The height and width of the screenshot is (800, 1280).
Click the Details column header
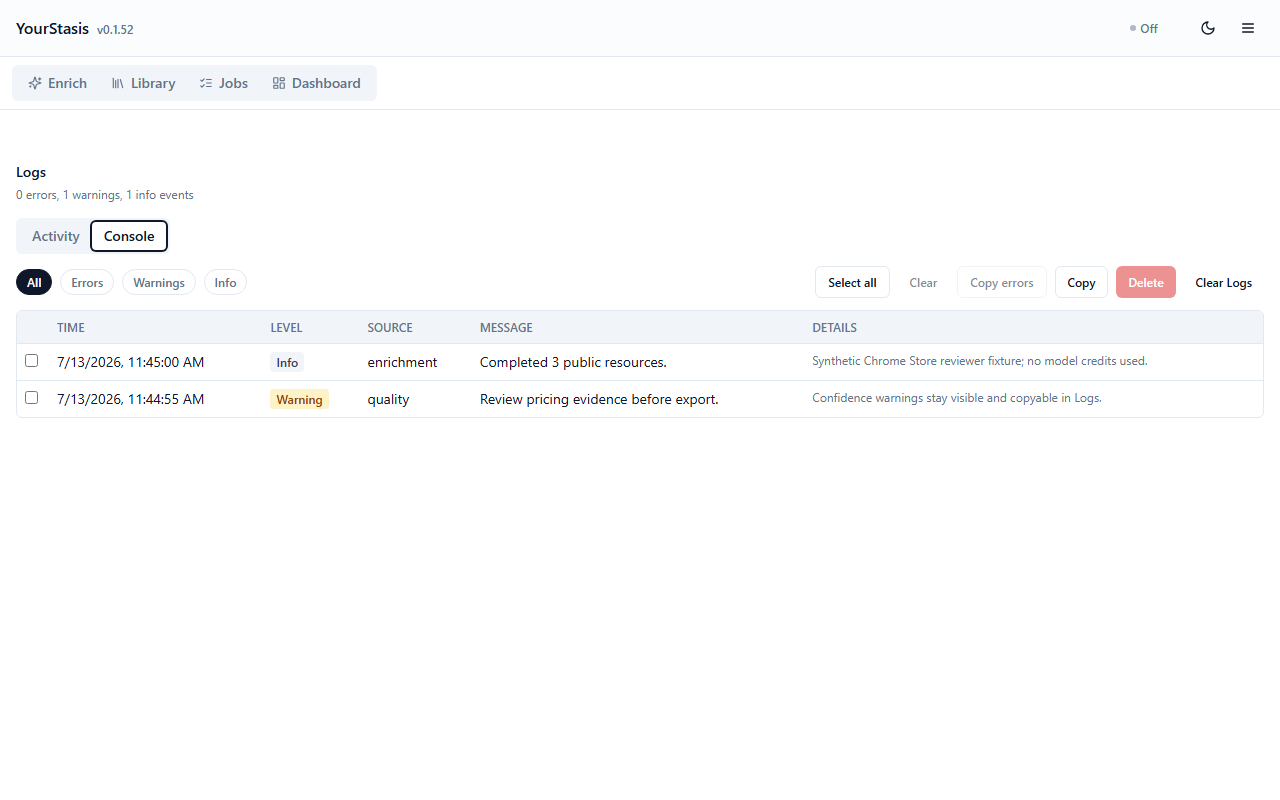(834, 327)
